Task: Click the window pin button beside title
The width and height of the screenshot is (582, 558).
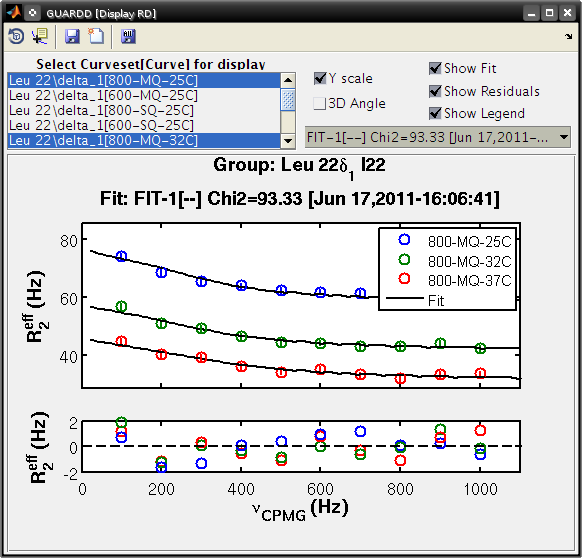Action: pos(33,13)
